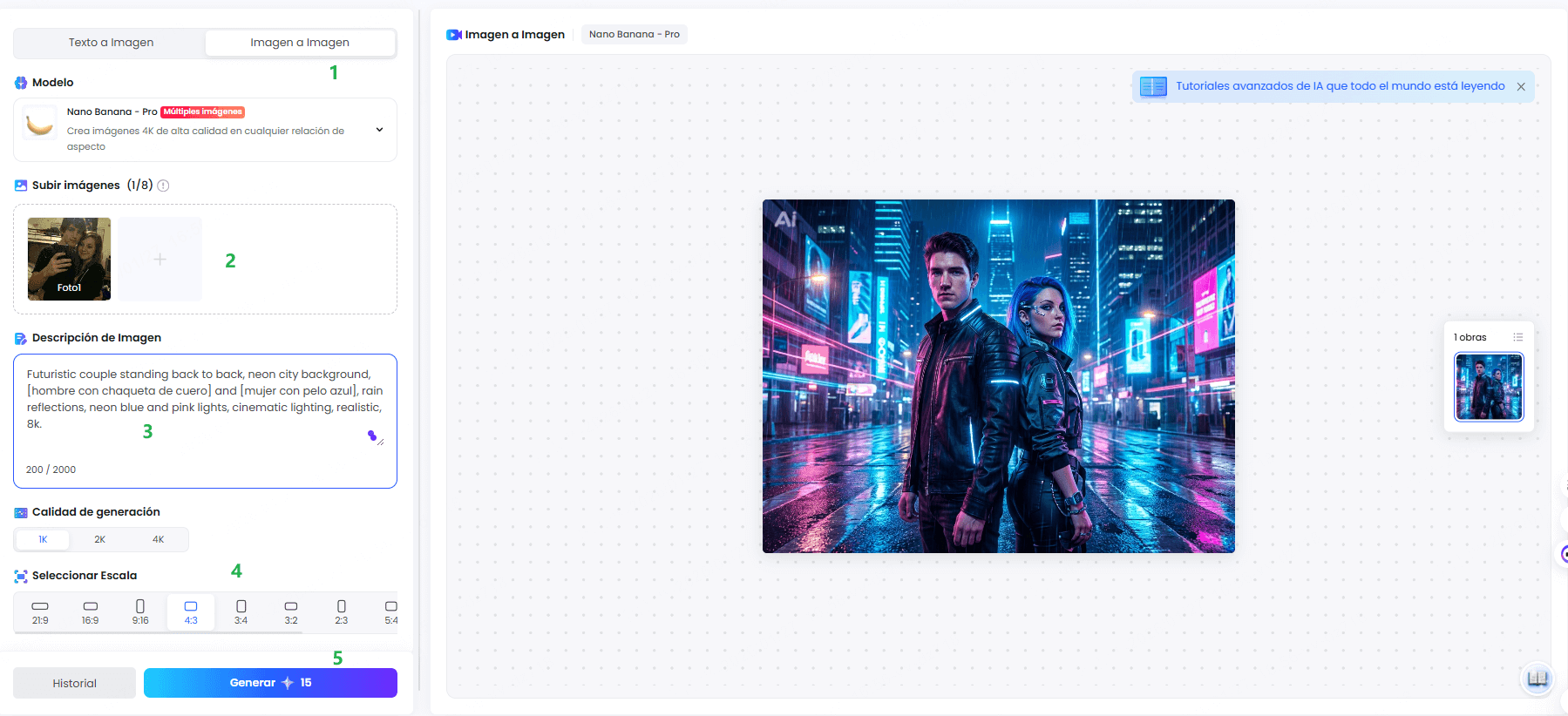
Task: Open the Tutoriales avanzados de IA link
Action: pos(1340,86)
